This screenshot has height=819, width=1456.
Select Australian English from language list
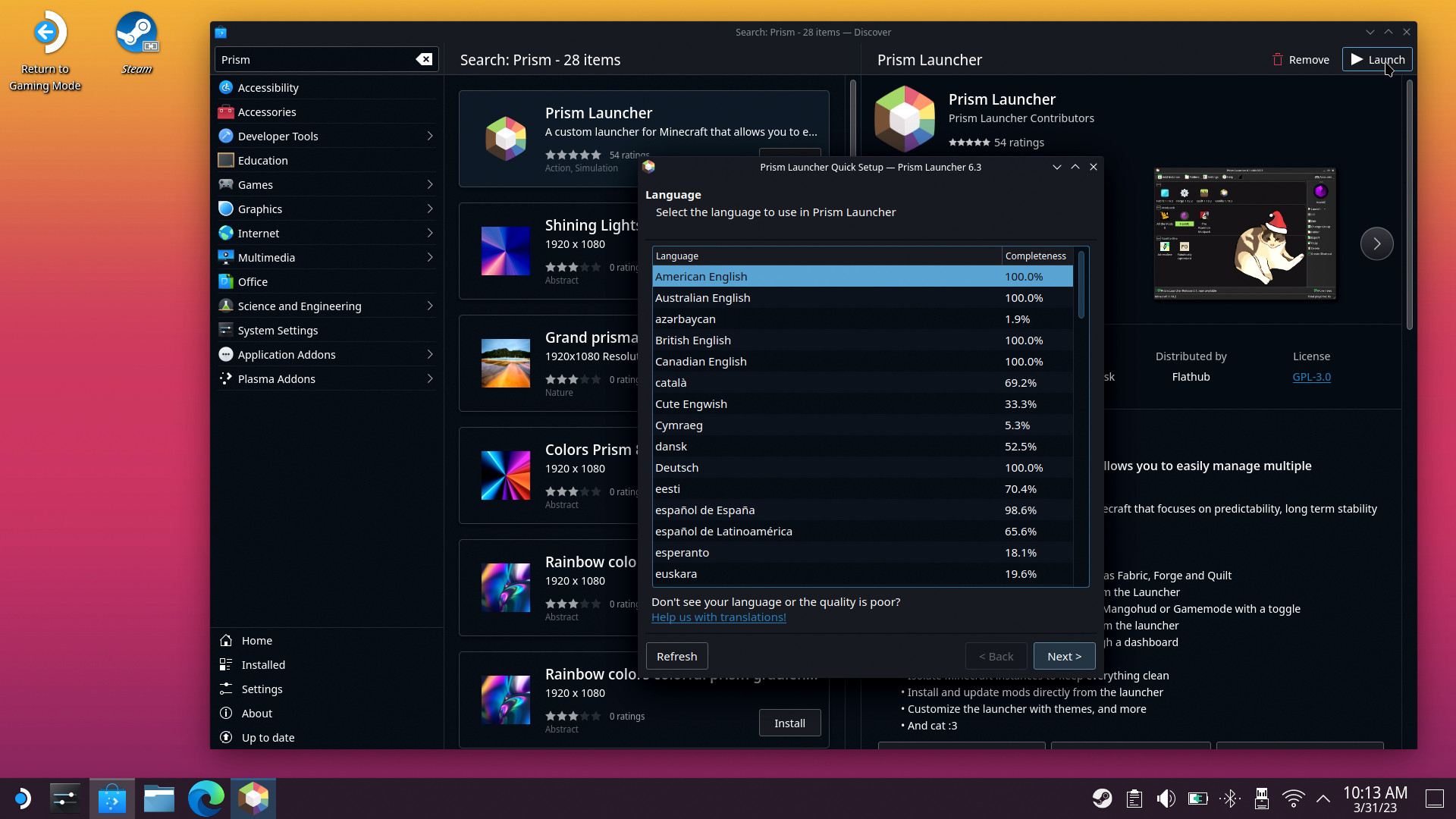click(703, 297)
